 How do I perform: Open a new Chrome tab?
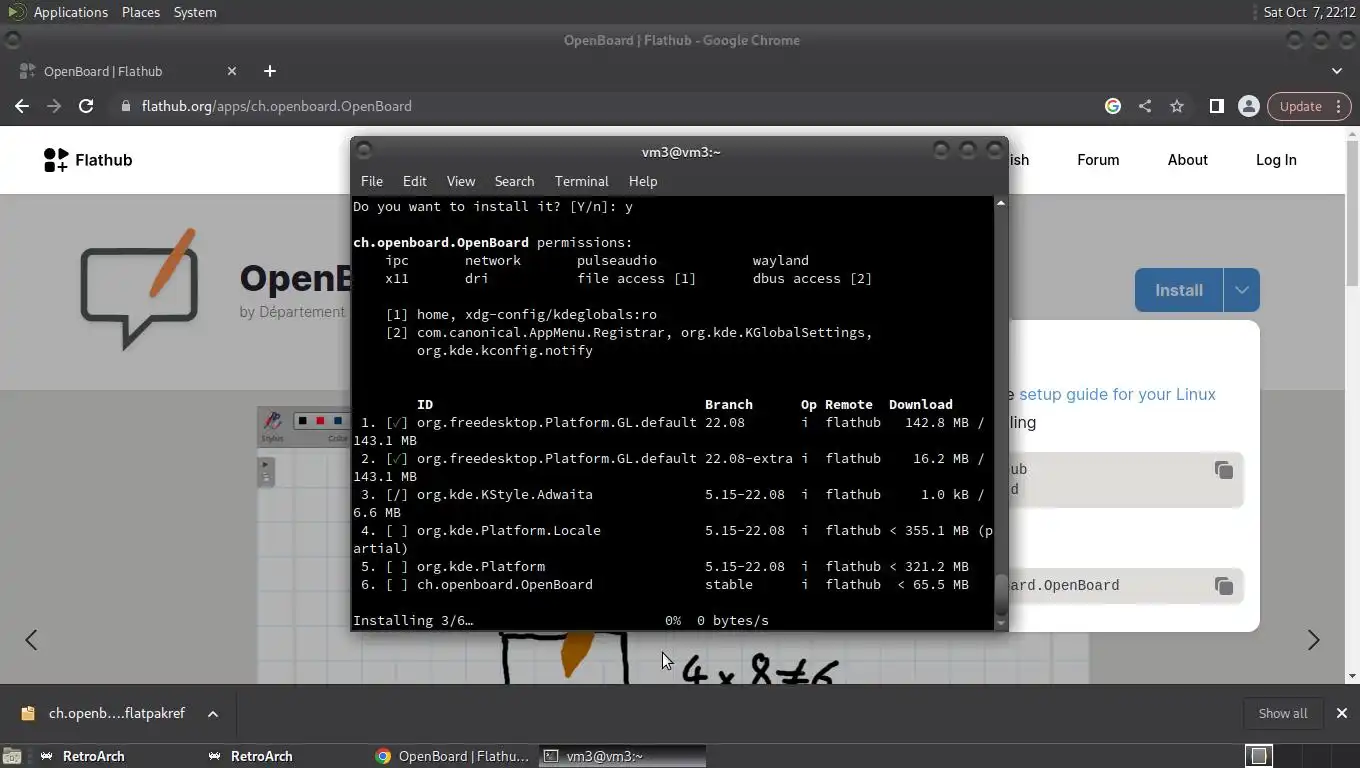269,71
